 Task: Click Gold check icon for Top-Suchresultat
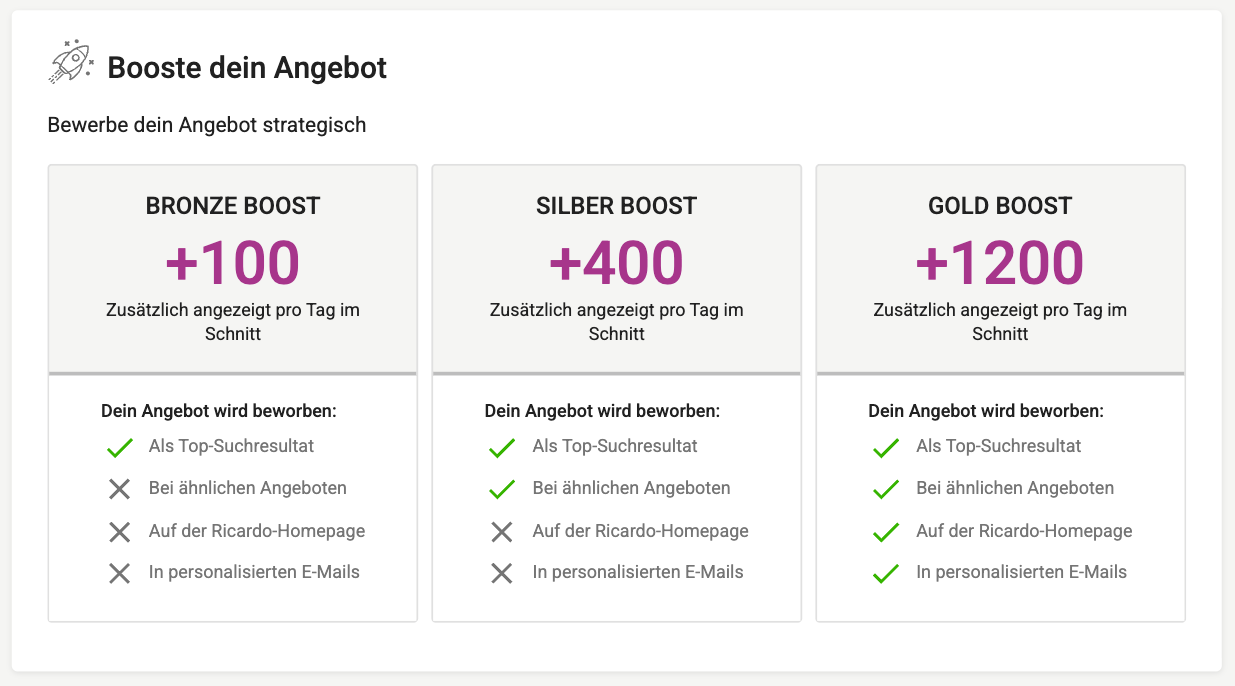pyautogui.click(x=886, y=447)
